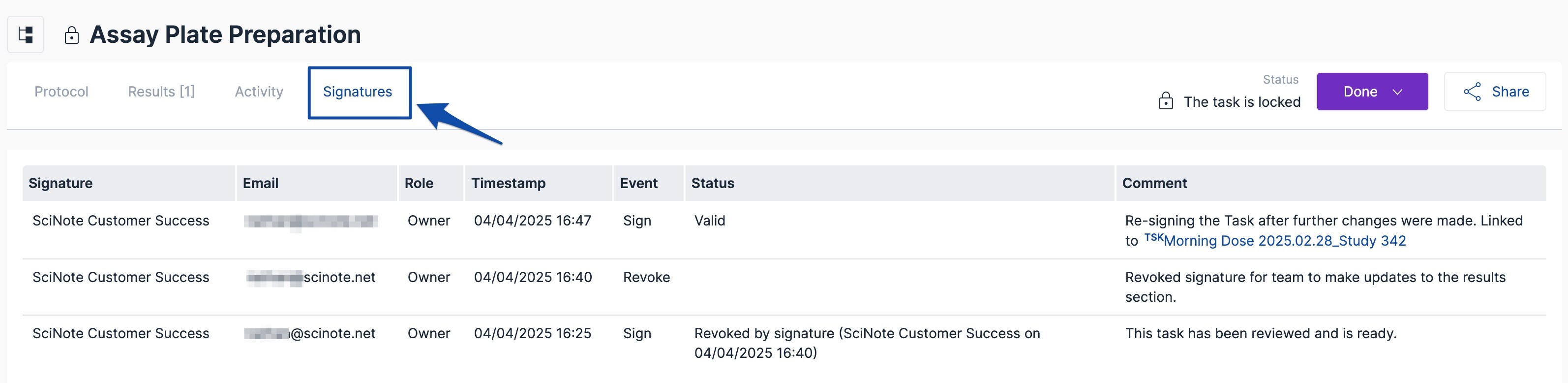Click the lock icon next to task status

1166,101
